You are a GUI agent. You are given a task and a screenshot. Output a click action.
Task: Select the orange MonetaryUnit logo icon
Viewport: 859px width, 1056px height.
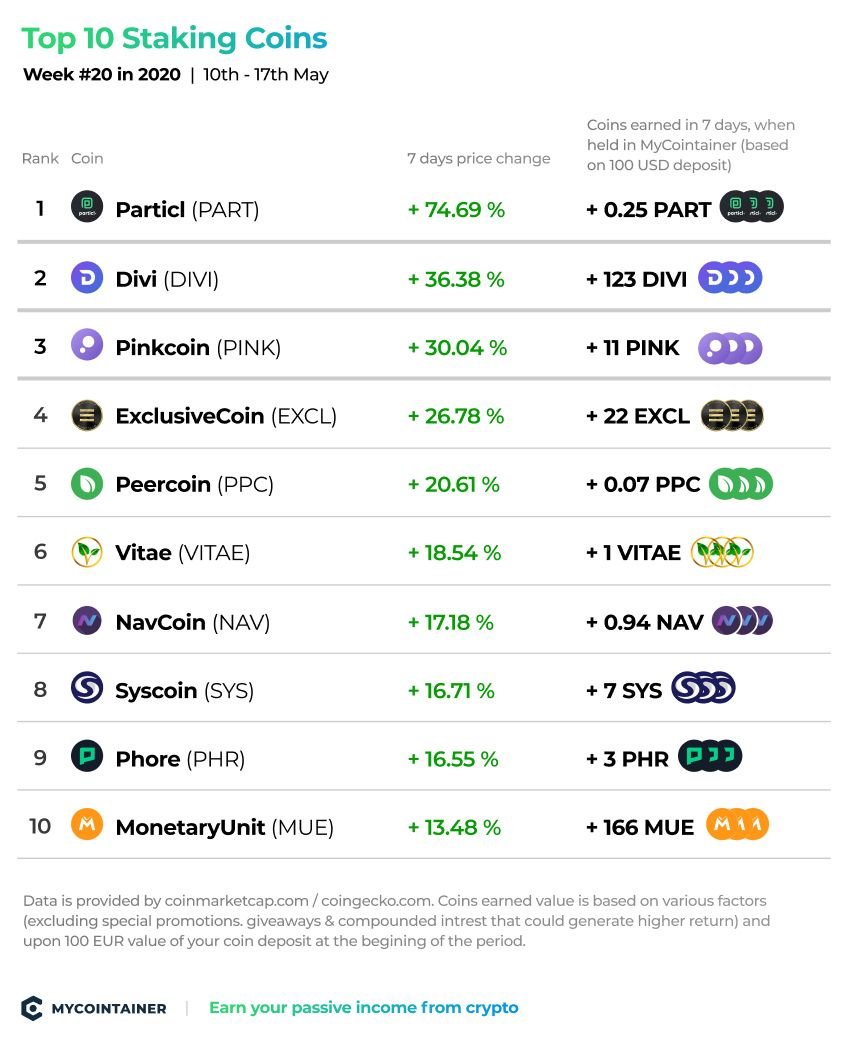point(87,824)
